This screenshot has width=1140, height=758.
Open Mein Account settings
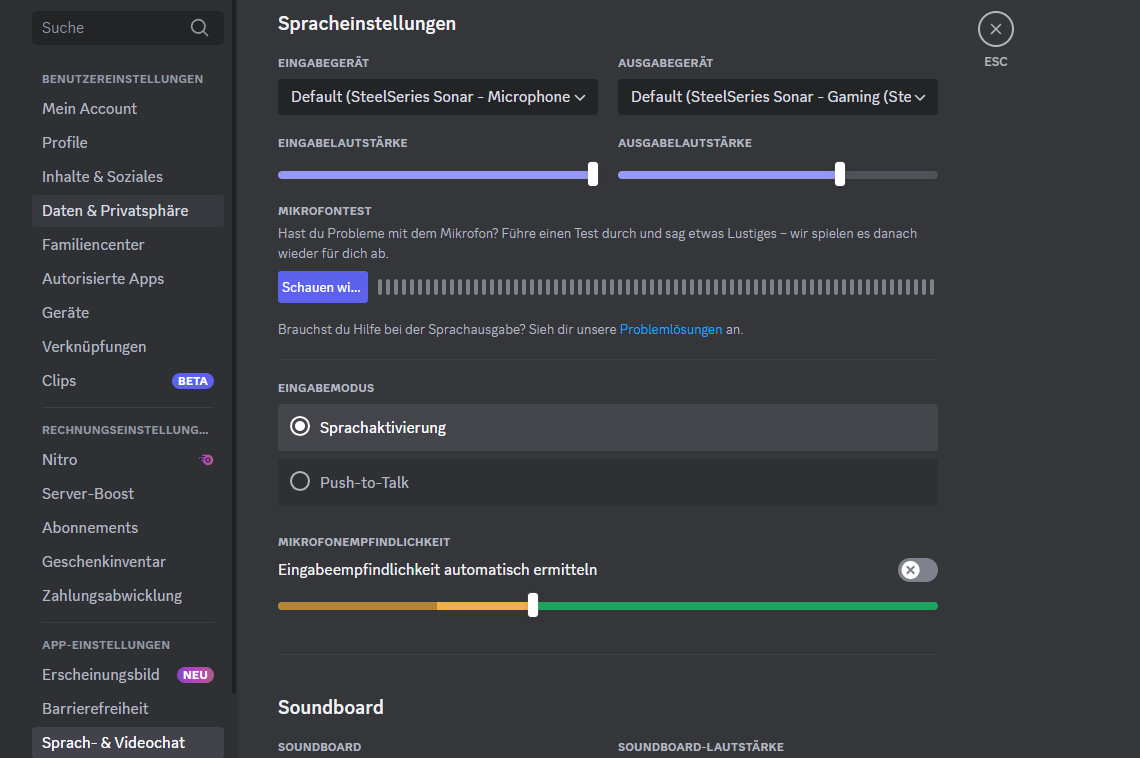click(128, 108)
